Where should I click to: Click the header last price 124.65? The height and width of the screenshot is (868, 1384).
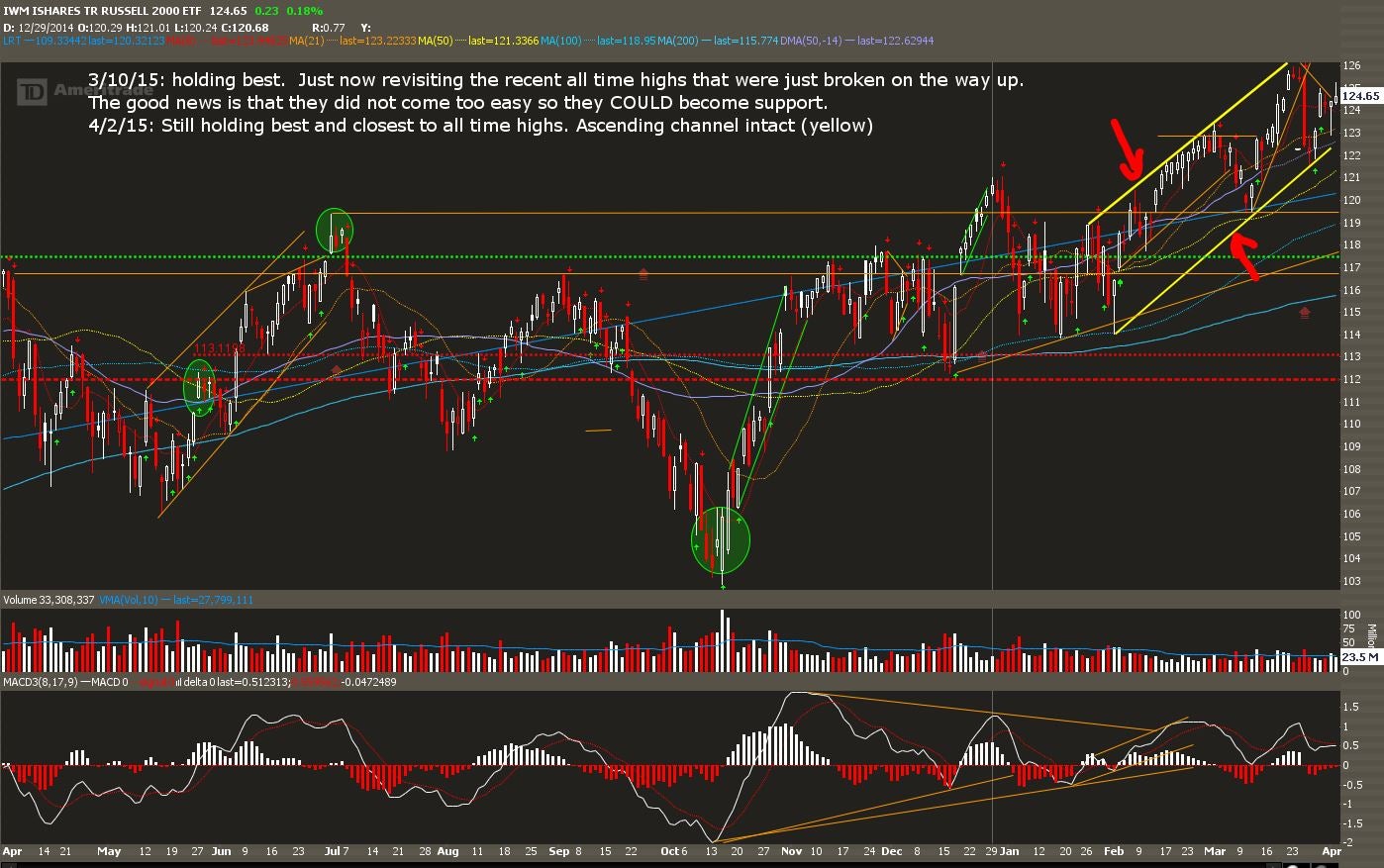click(230, 10)
